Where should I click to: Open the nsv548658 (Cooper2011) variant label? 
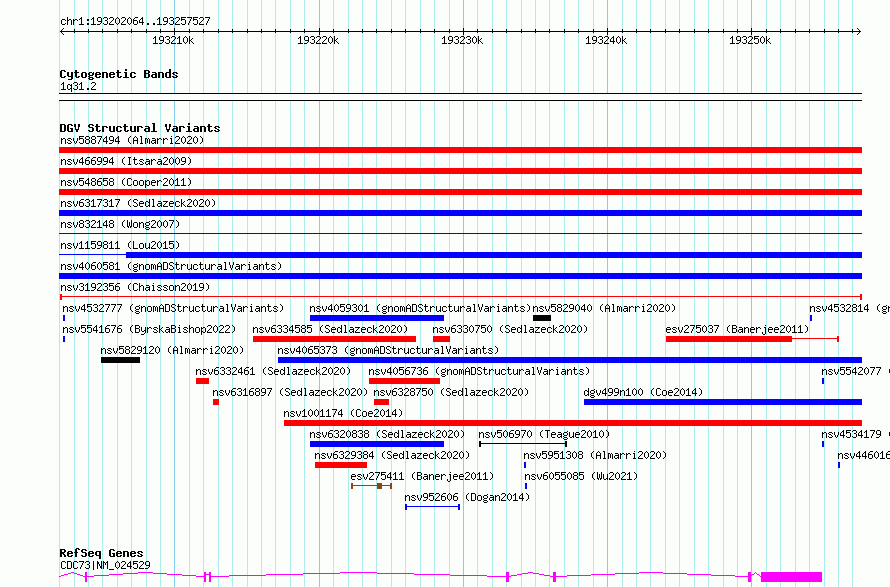(x=126, y=182)
